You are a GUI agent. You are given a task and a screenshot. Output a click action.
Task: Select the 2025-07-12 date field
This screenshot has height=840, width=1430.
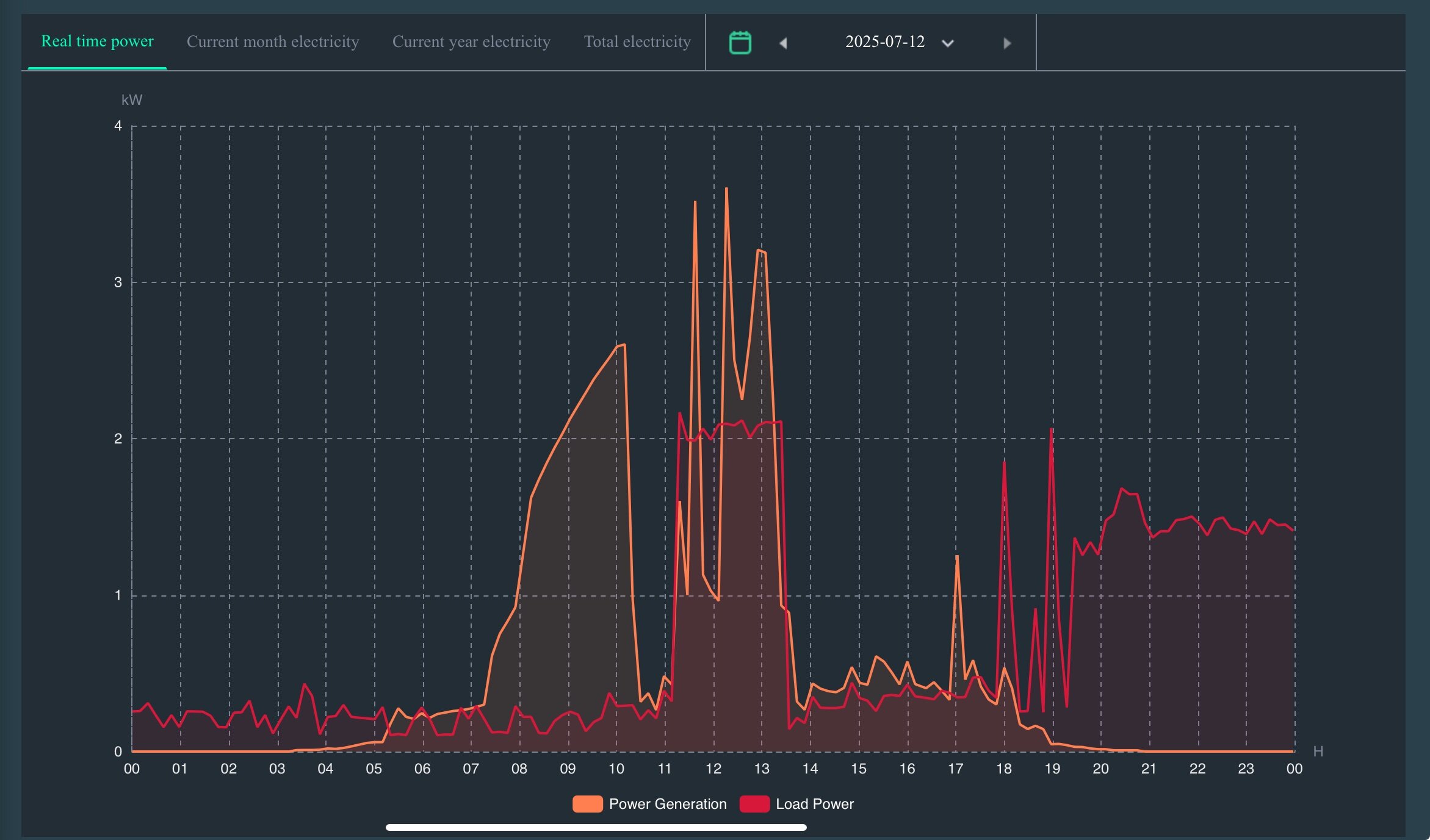point(885,41)
